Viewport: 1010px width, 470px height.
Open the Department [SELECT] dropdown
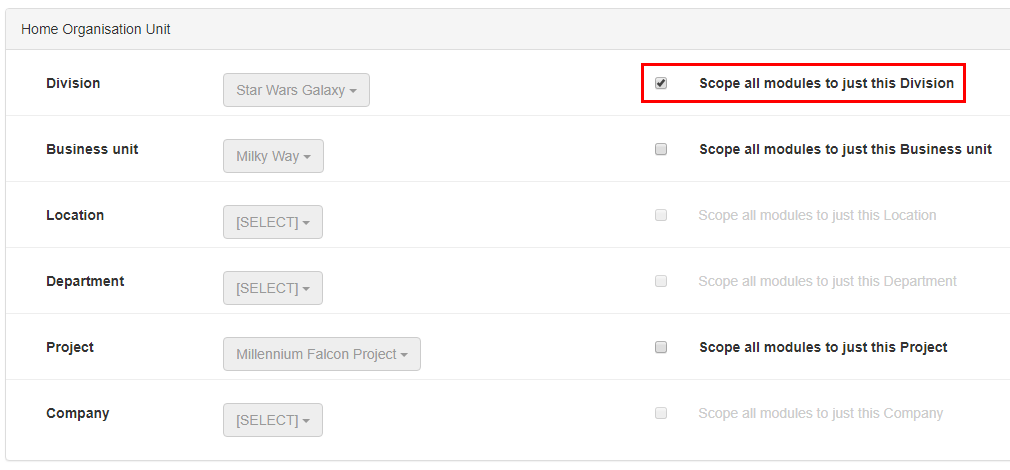273,288
